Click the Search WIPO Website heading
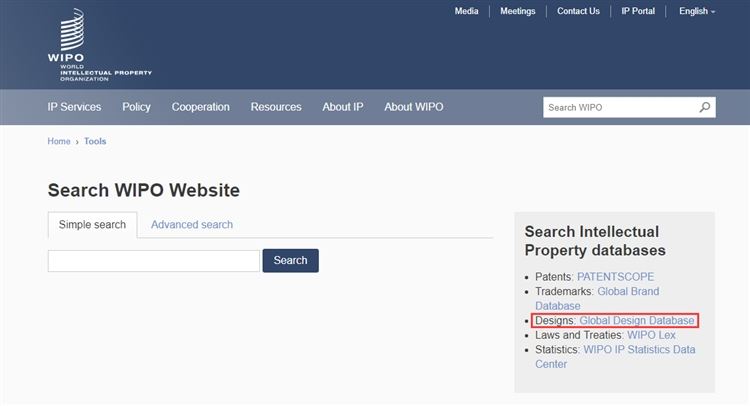 [143, 190]
